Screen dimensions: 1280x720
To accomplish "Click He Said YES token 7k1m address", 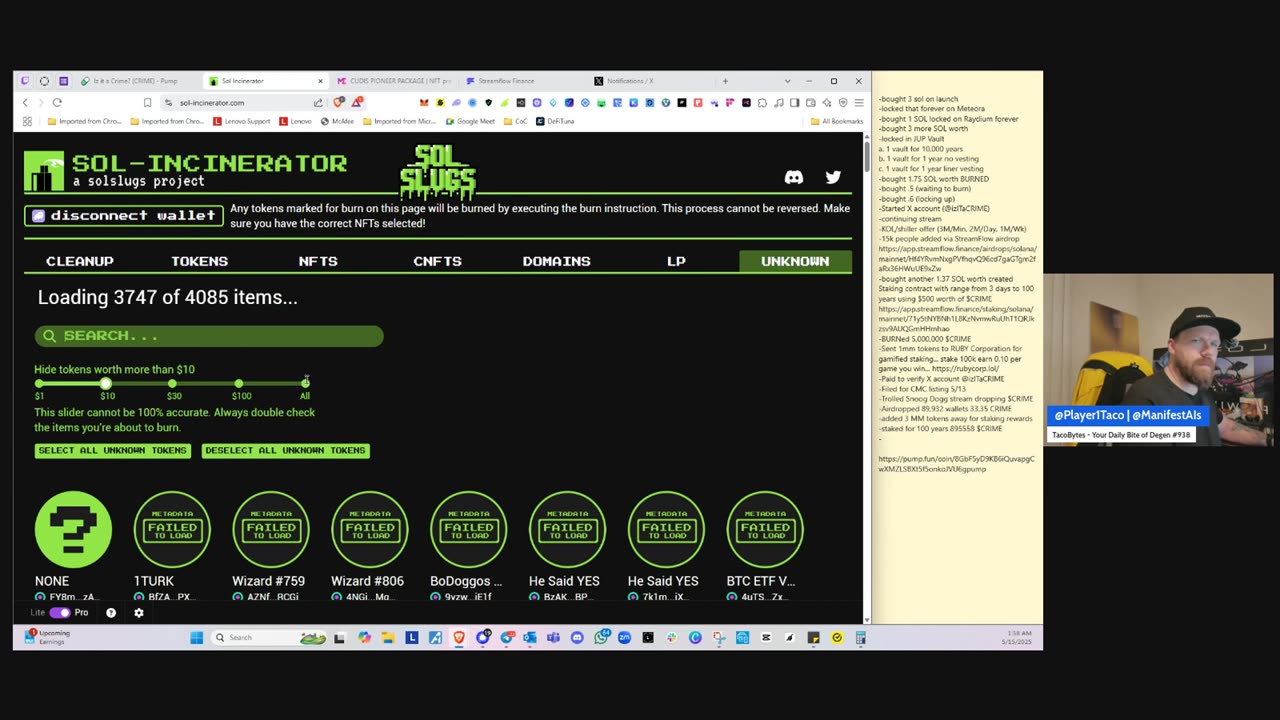I will (666, 597).
